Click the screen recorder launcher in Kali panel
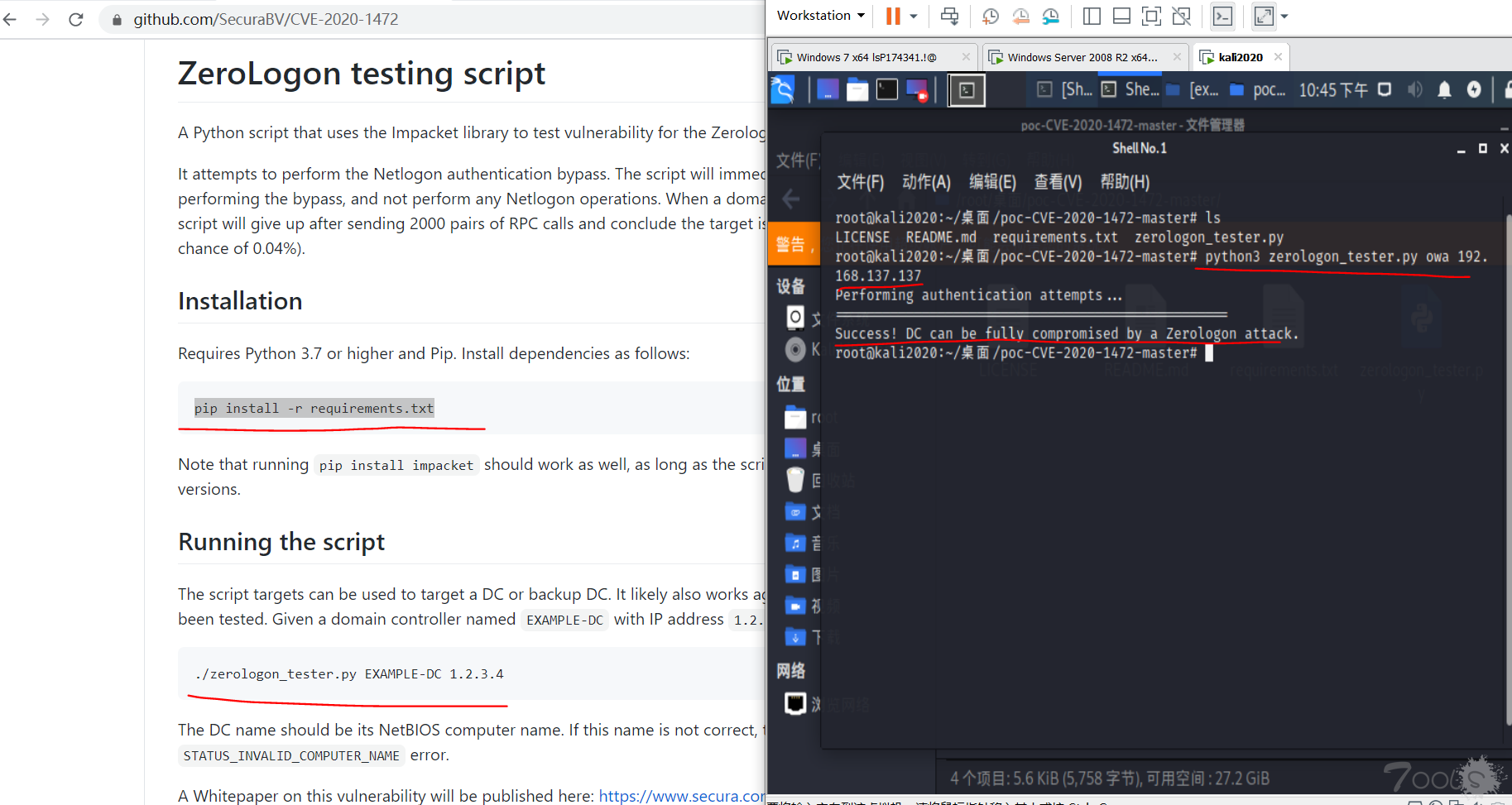This screenshot has height=805, width=1512. 917,89
